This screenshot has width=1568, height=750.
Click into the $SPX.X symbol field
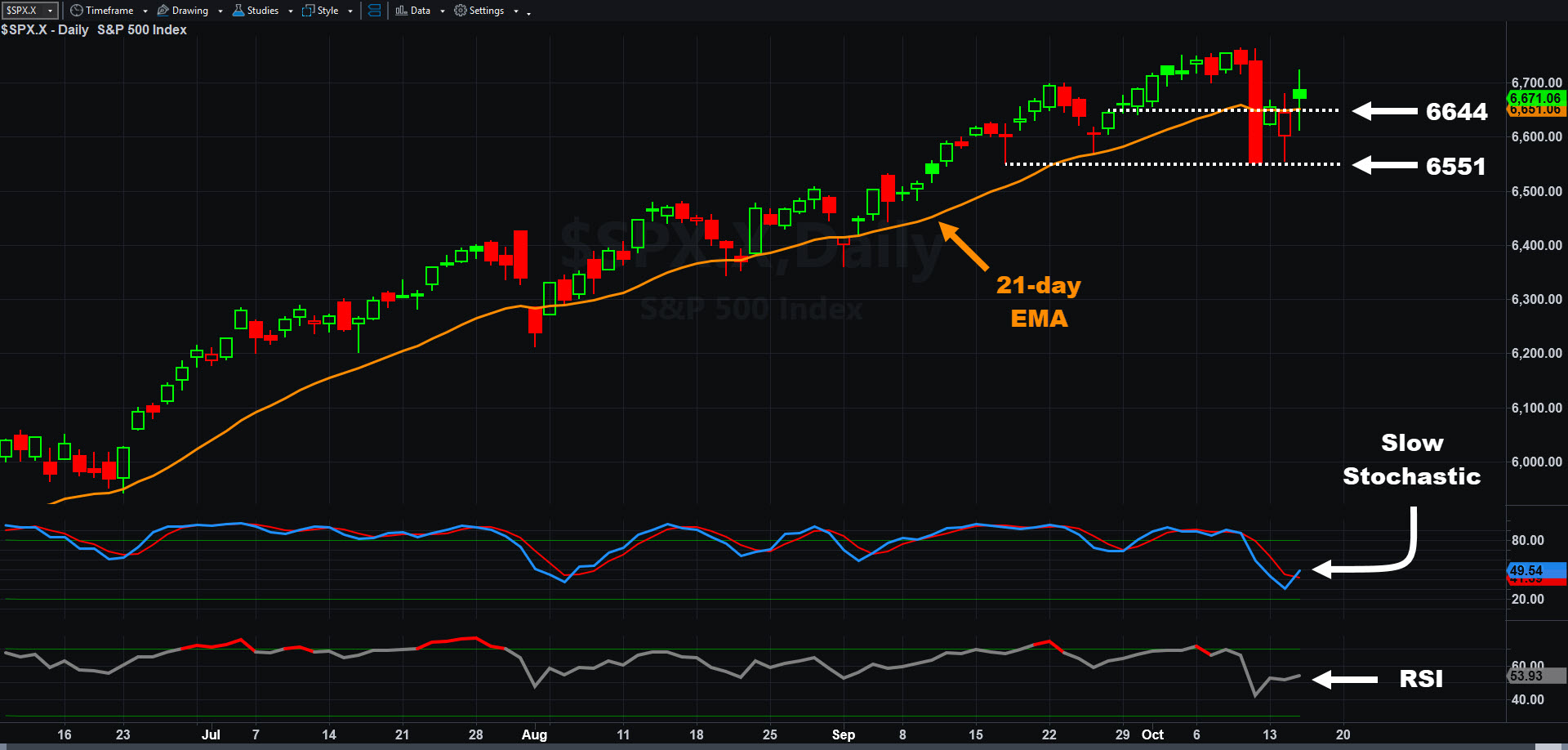point(23,11)
